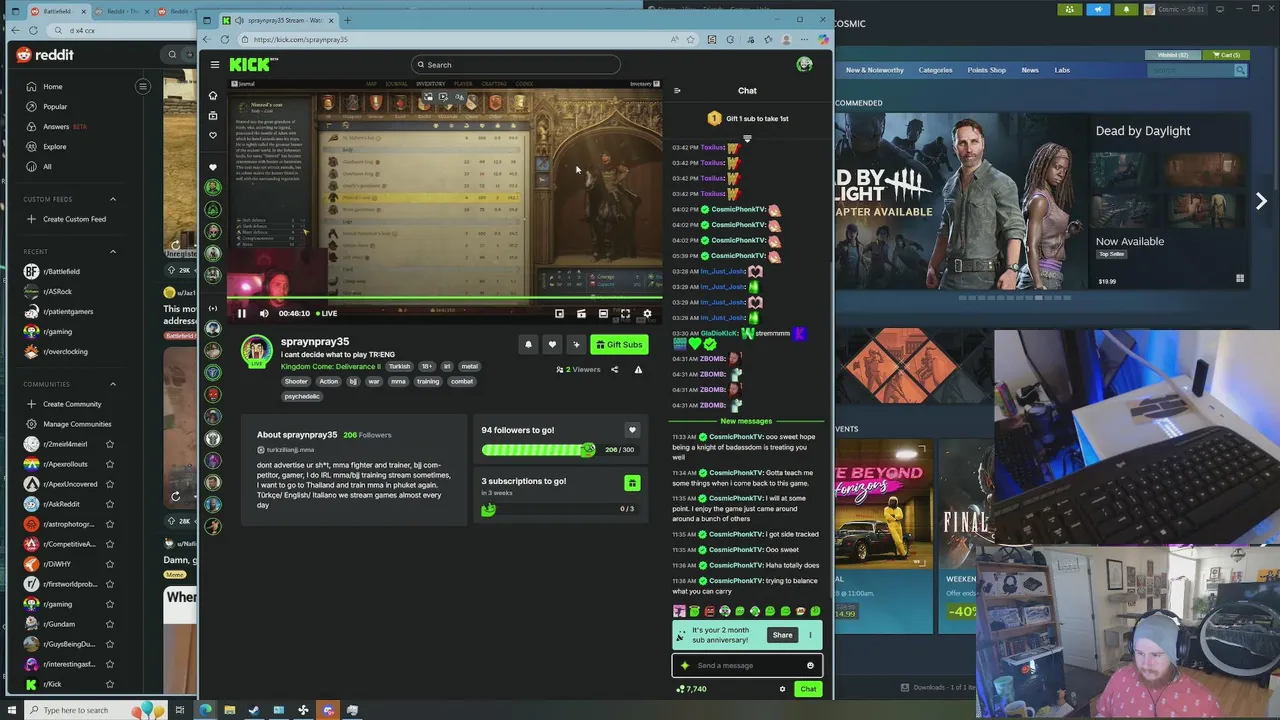This screenshot has height=720, width=1280.
Task: Type in the Send a message field
Action: (x=747, y=665)
